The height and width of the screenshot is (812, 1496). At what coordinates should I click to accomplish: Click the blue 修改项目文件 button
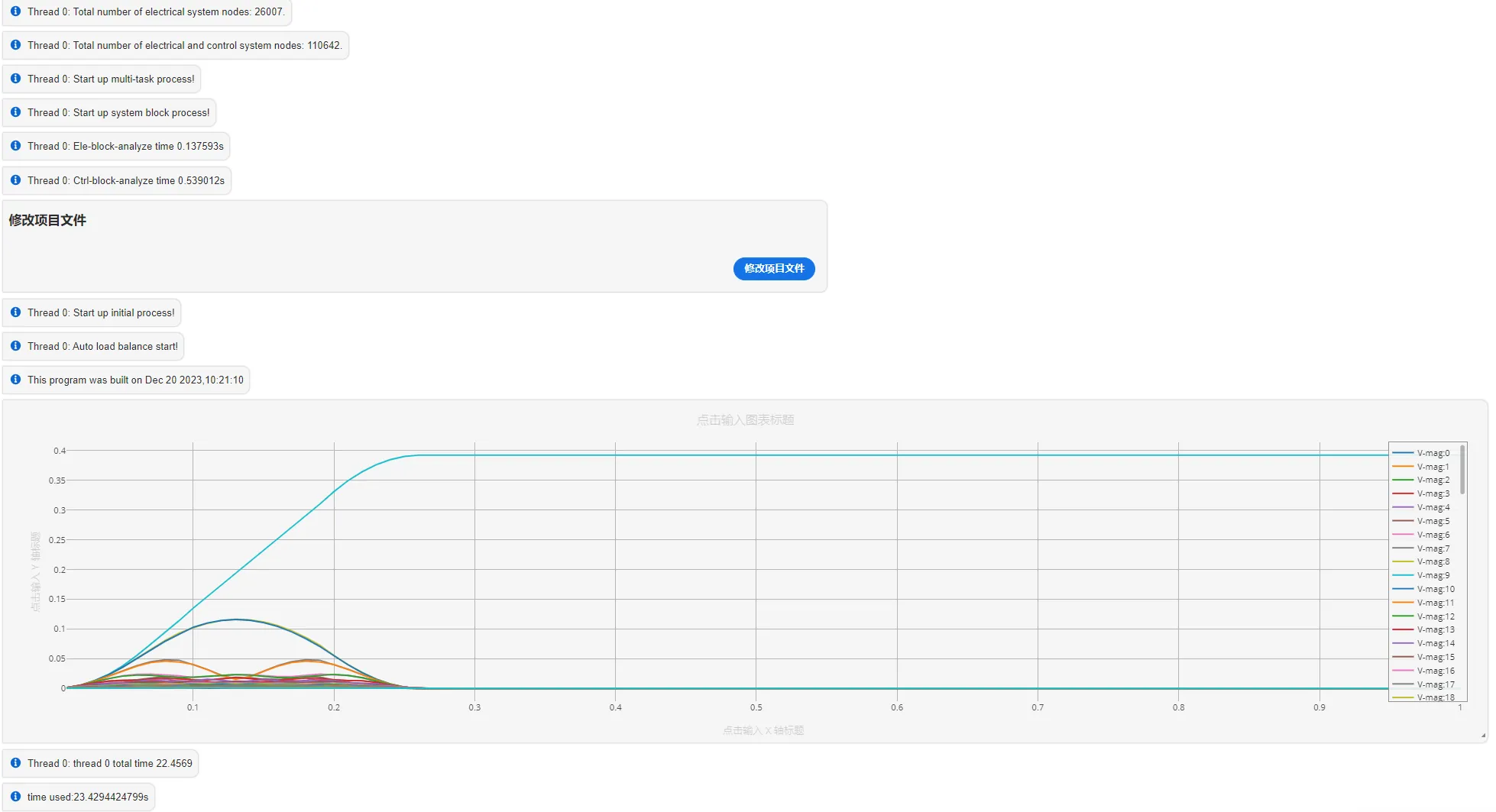click(x=774, y=268)
